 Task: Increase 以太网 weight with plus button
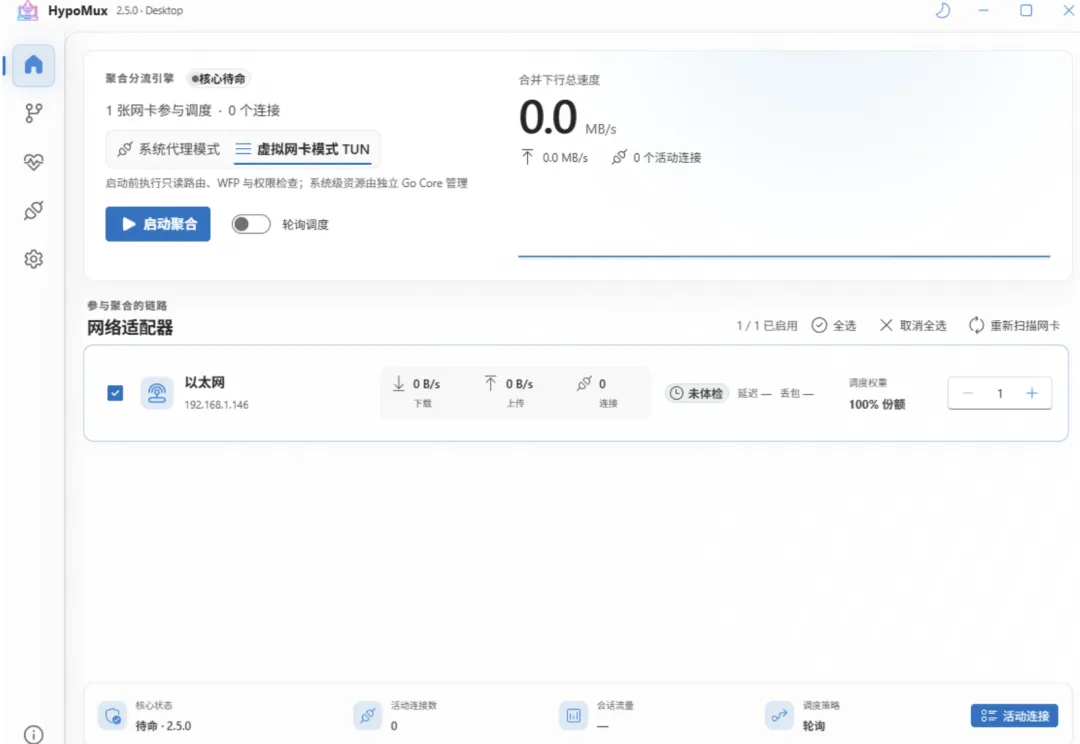tap(1032, 393)
